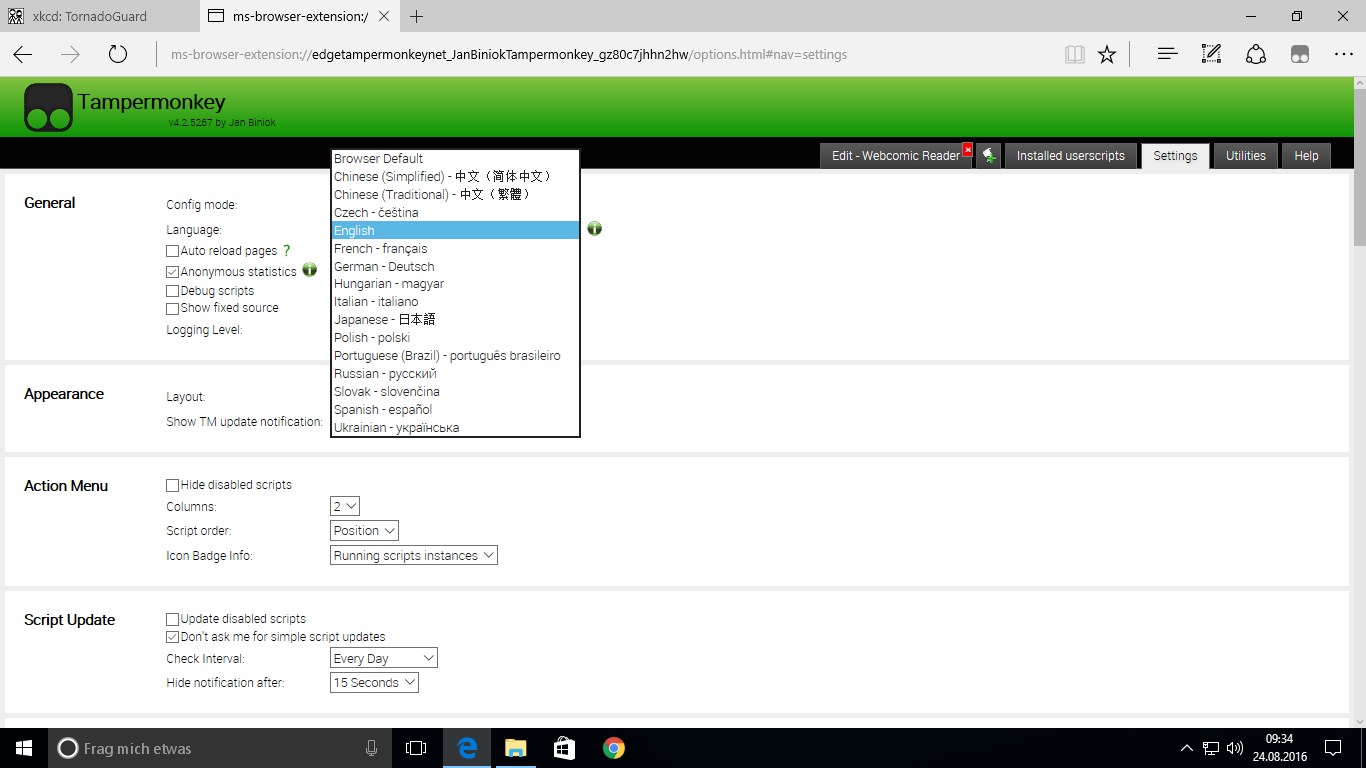
Task: Add page to favorites with star icon
Action: click(1107, 55)
